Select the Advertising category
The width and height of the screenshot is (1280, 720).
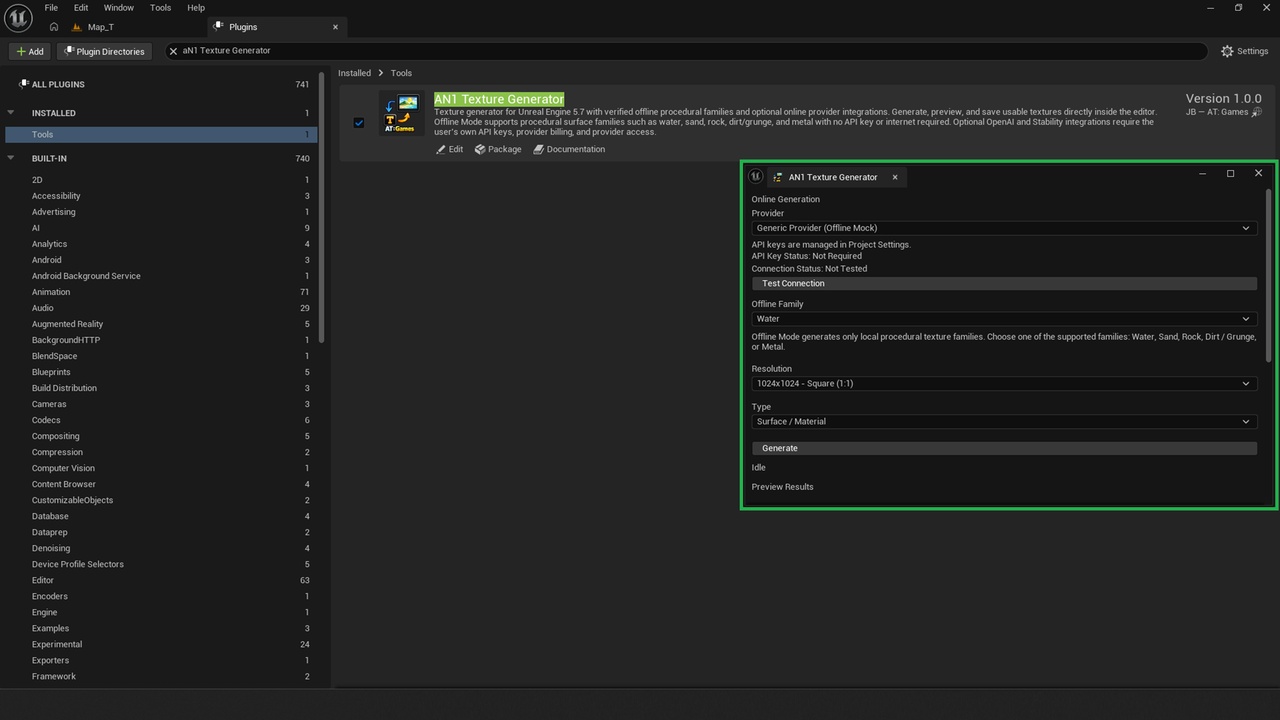click(160, 212)
